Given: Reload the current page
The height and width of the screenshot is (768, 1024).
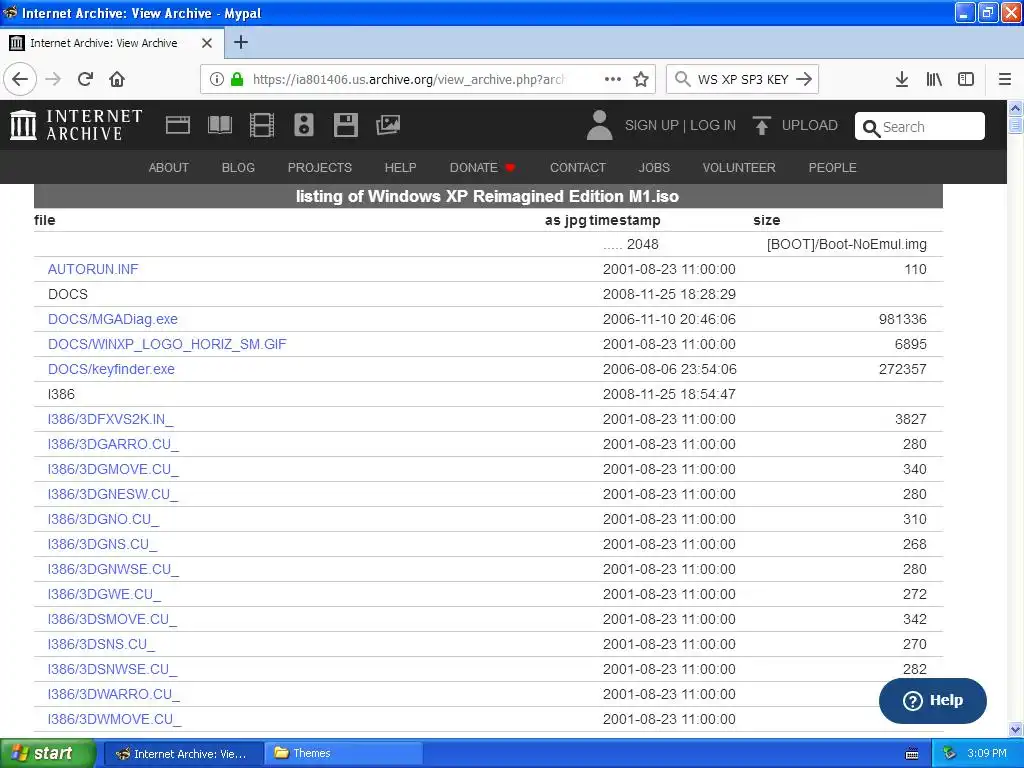Looking at the screenshot, I should tap(86, 79).
